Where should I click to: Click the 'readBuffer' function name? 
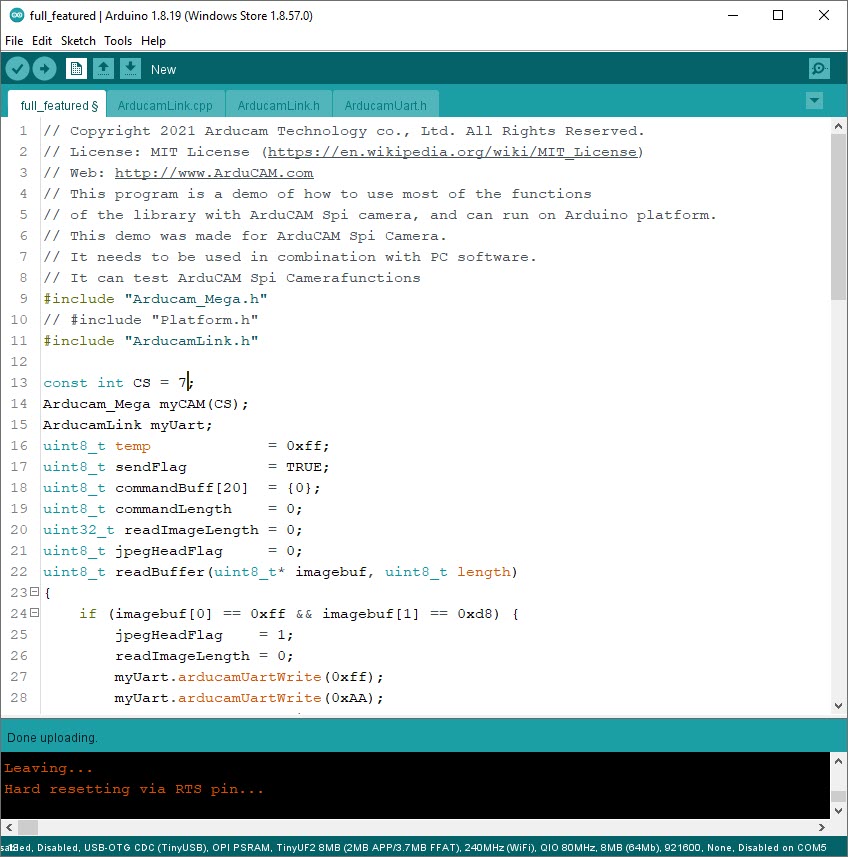point(160,572)
